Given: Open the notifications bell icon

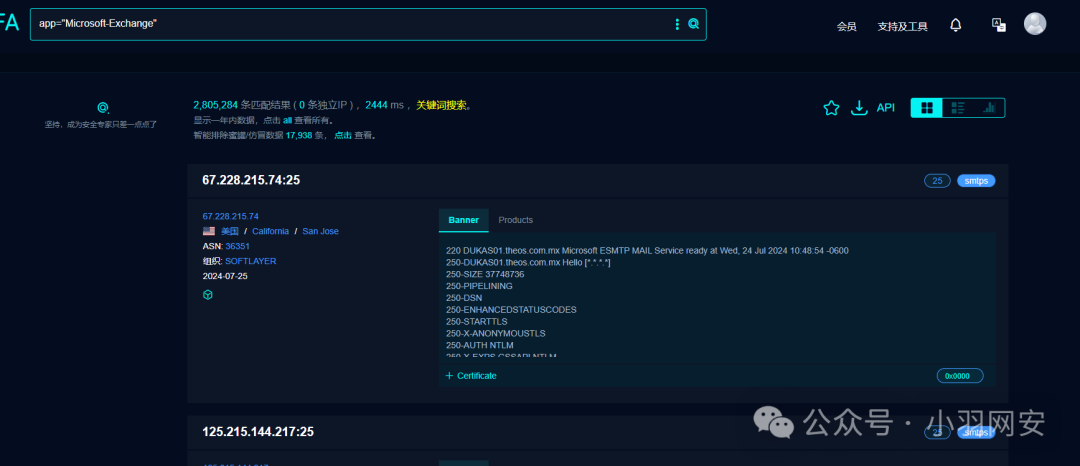Looking at the screenshot, I should tap(955, 25).
